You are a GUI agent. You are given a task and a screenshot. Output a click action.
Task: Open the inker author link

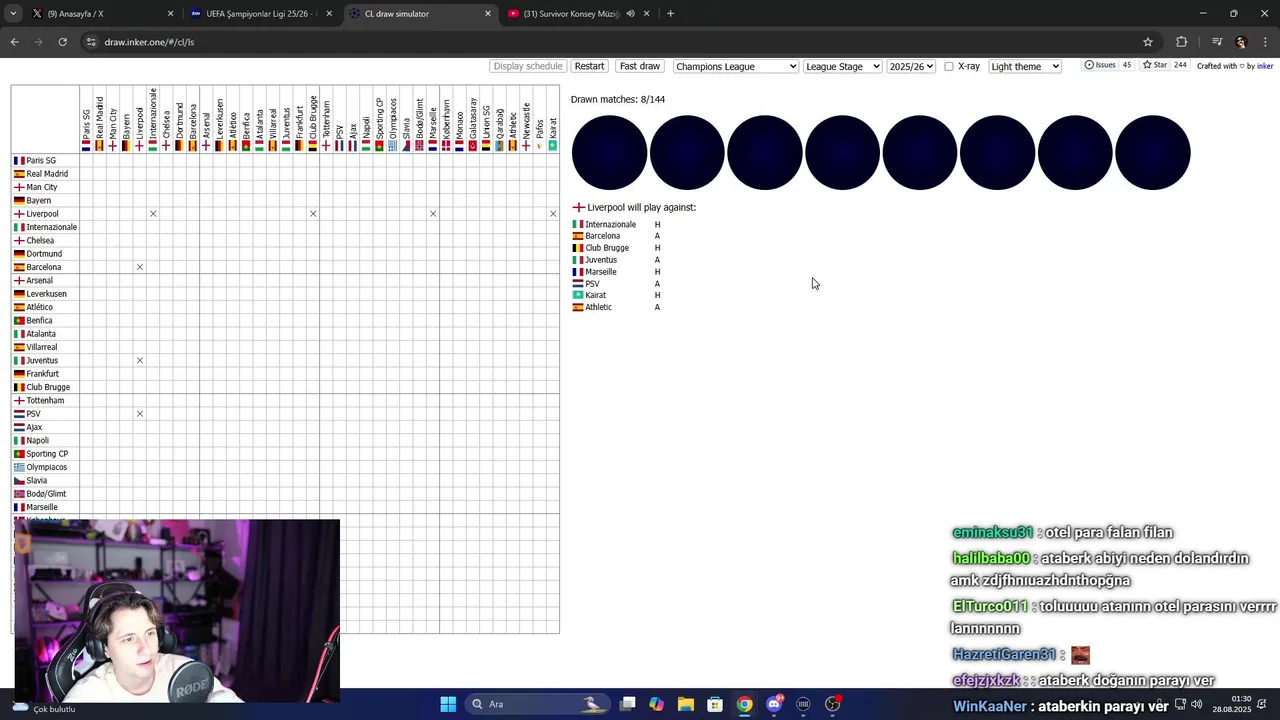1265,66
